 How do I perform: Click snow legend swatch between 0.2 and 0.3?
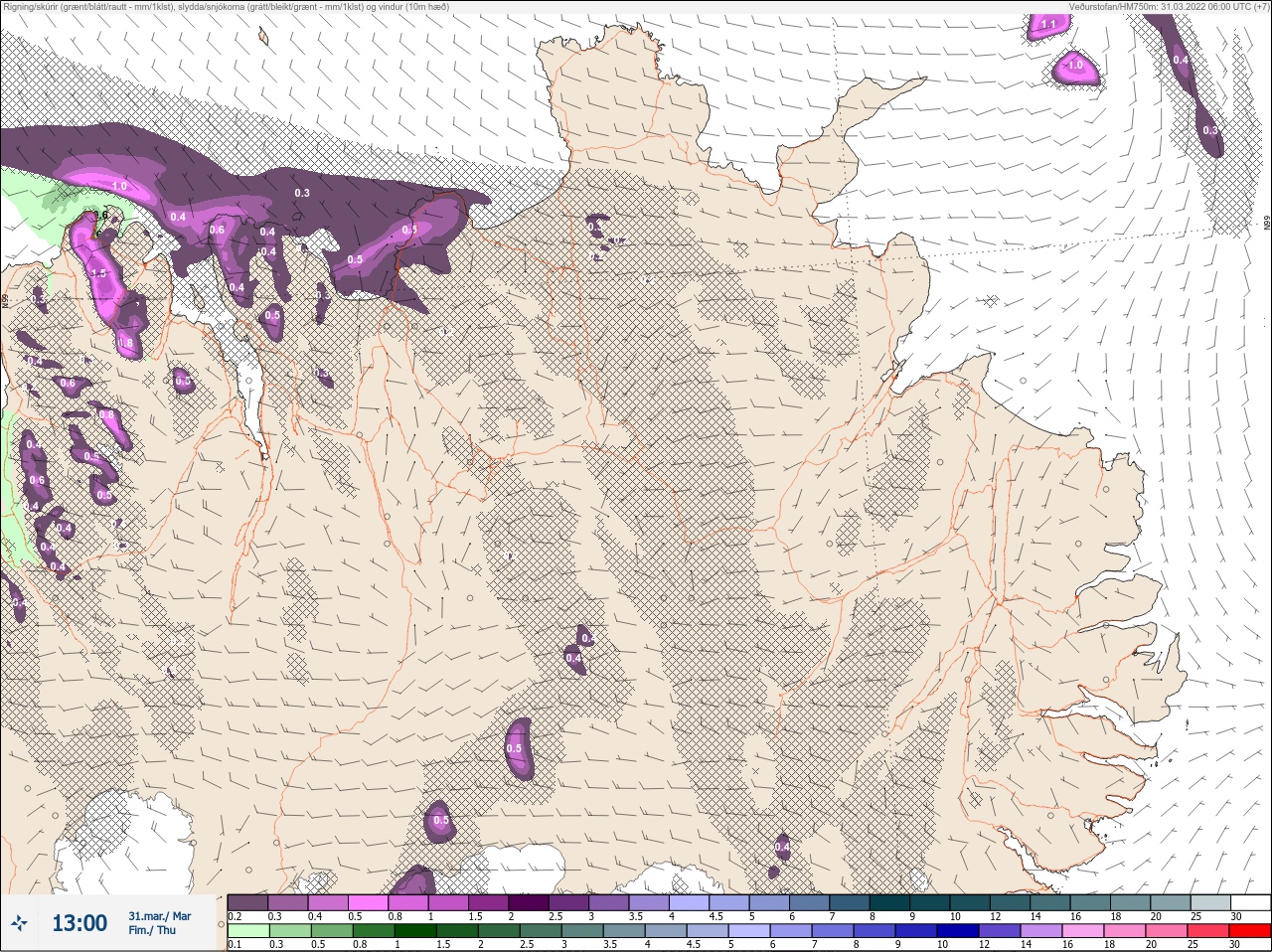(x=248, y=902)
